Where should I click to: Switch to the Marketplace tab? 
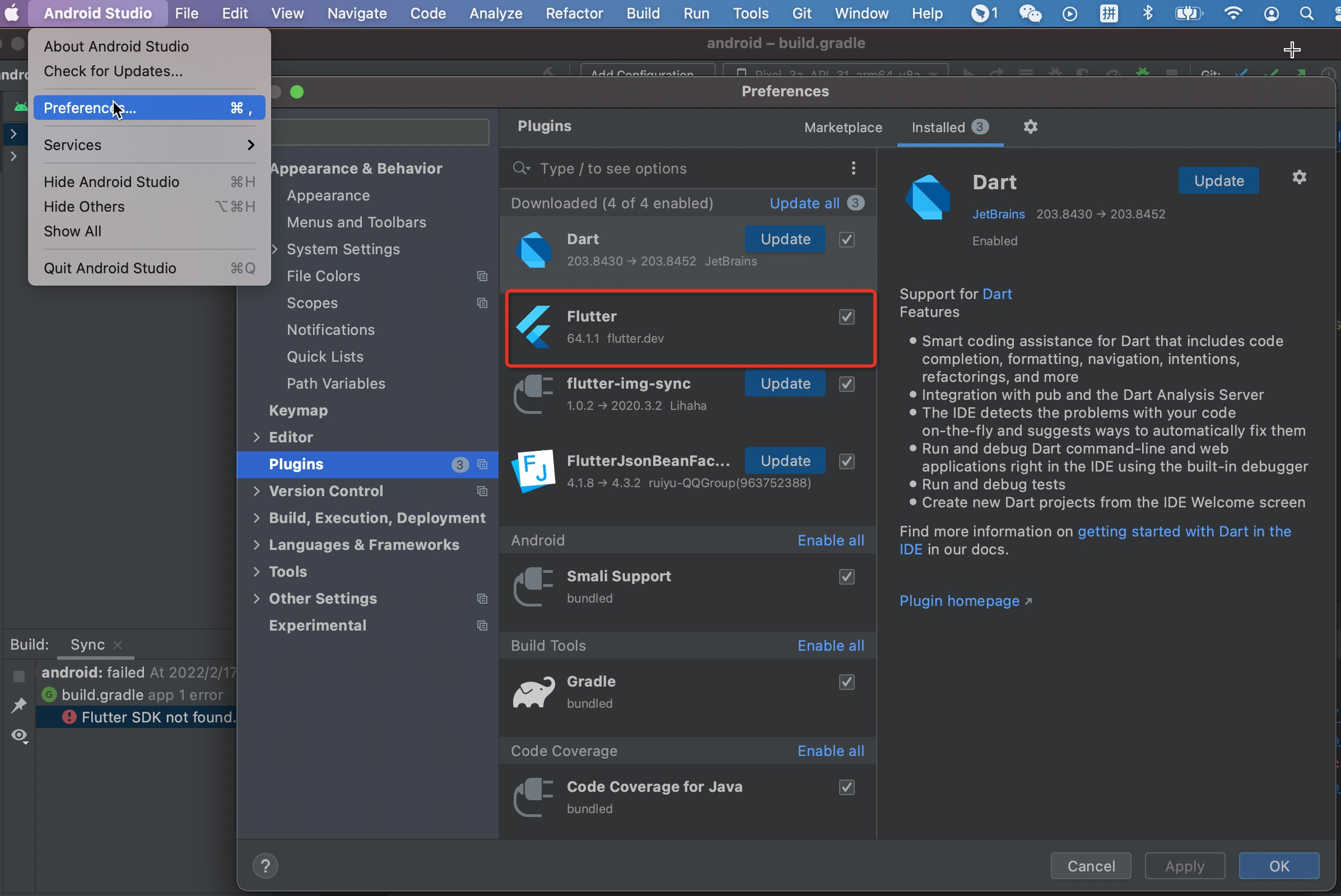coord(842,128)
